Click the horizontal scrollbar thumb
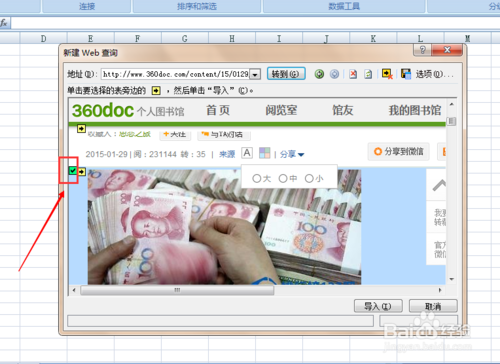Image resolution: width=500 pixels, height=364 pixels. pos(177,290)
